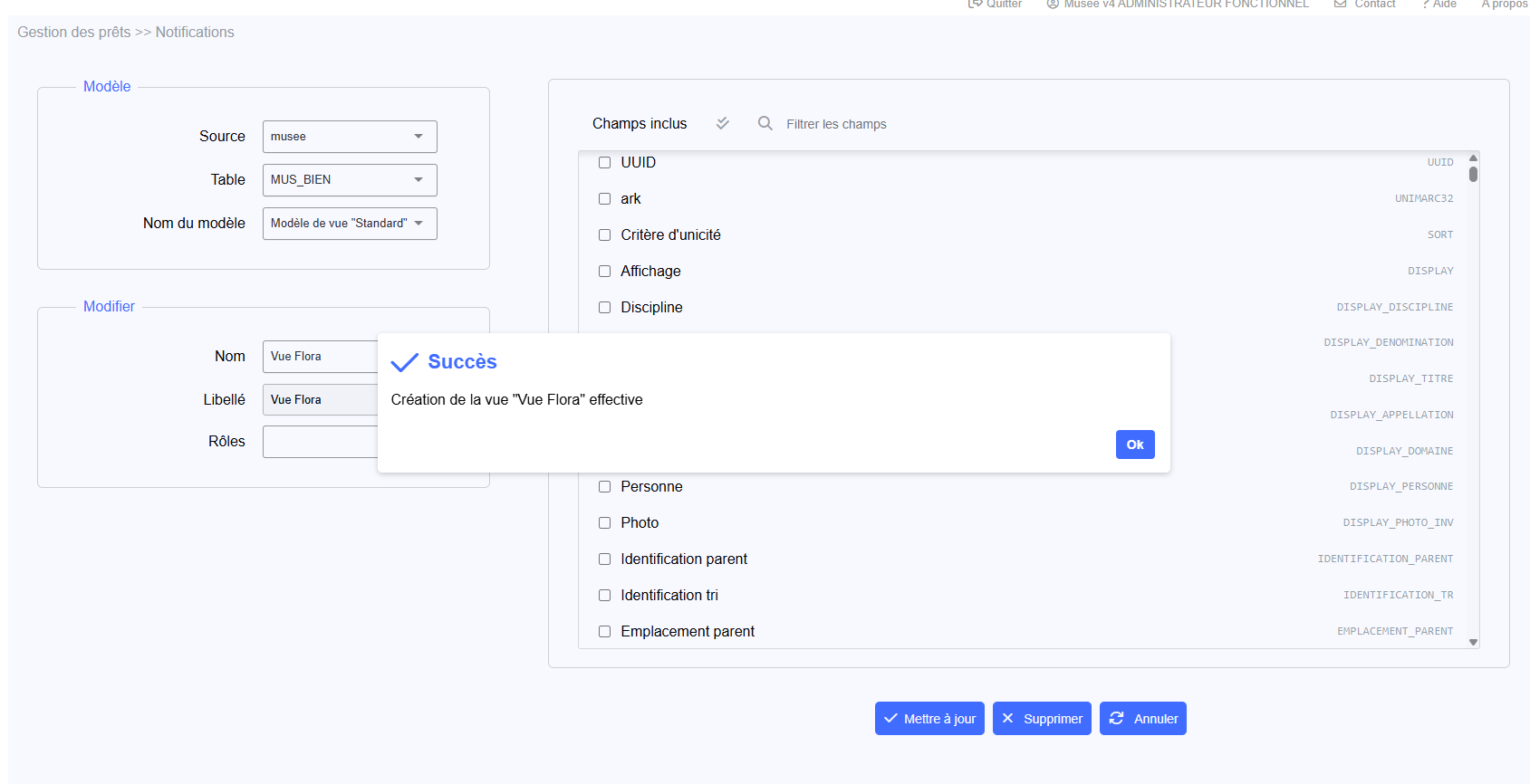
Task: Check the UUID field checkbox
Action: click(604, 163)
